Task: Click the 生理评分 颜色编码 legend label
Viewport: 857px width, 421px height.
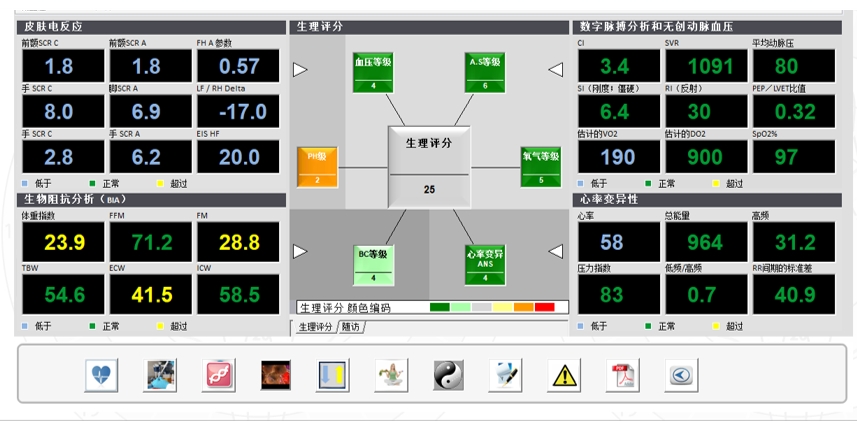Action: 345,308
